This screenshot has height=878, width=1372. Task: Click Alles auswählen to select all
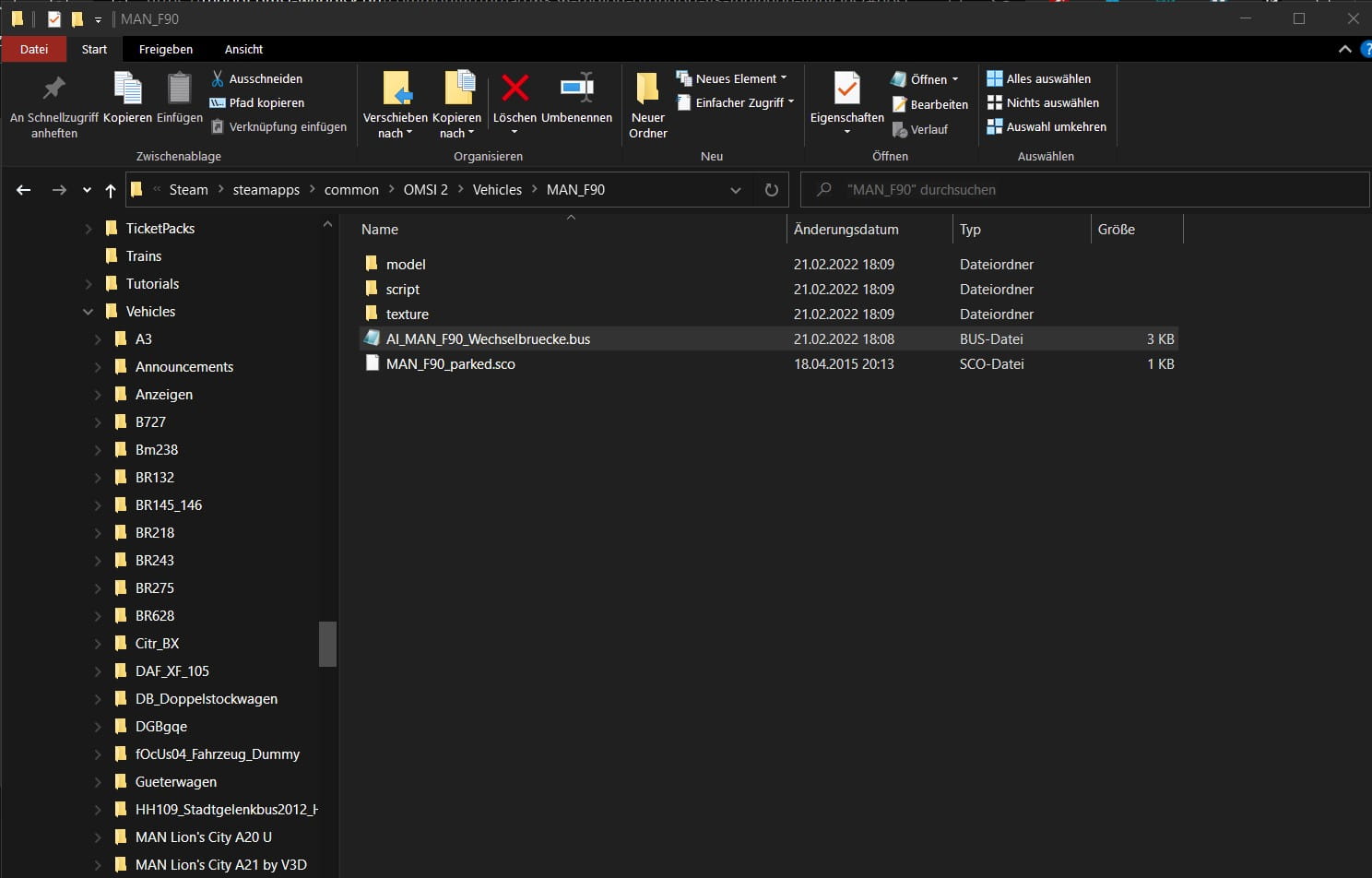[1047, 78]
